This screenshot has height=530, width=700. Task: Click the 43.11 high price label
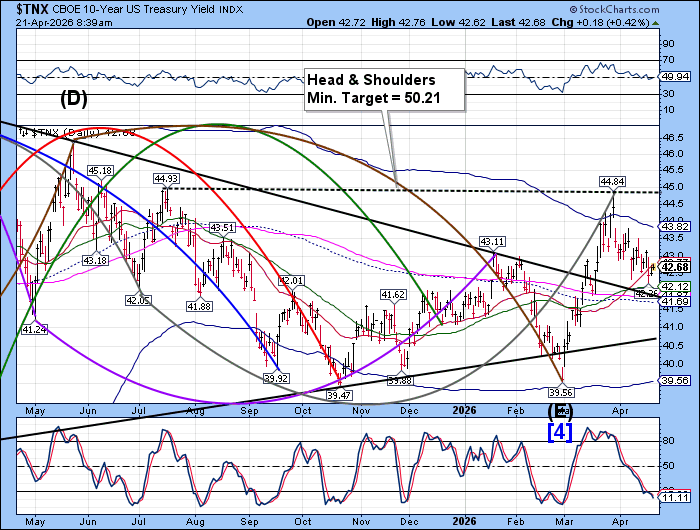coord(491,242)
